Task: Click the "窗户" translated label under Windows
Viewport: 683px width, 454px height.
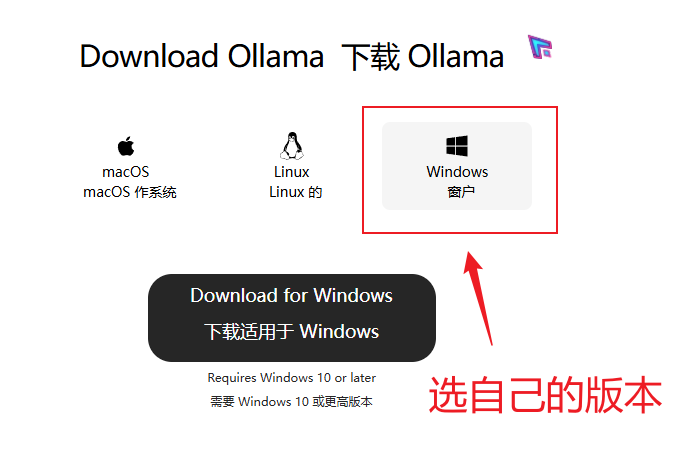Action: click(461, 192)
